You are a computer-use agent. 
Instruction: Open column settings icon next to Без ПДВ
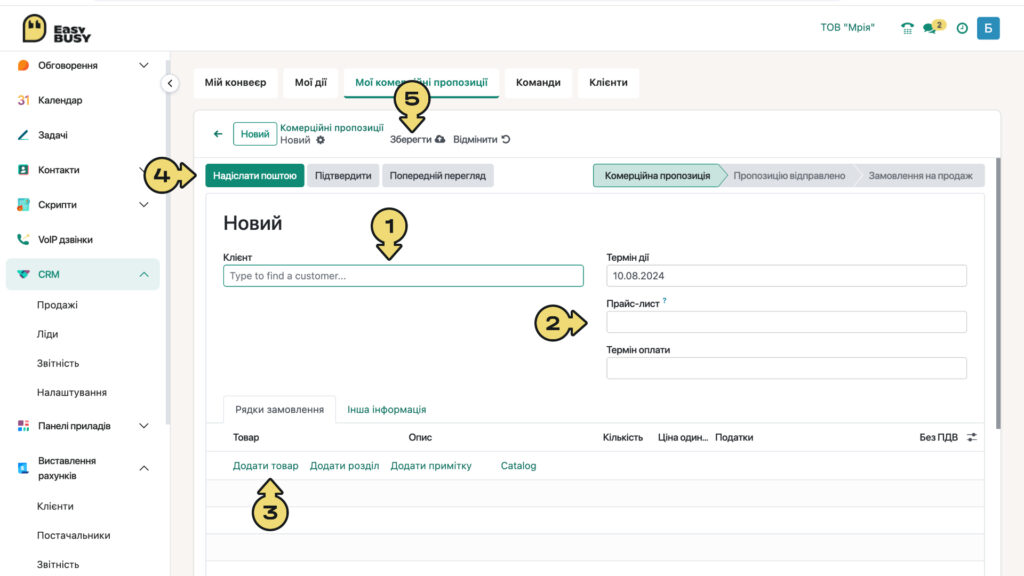[x=972, y=438]
